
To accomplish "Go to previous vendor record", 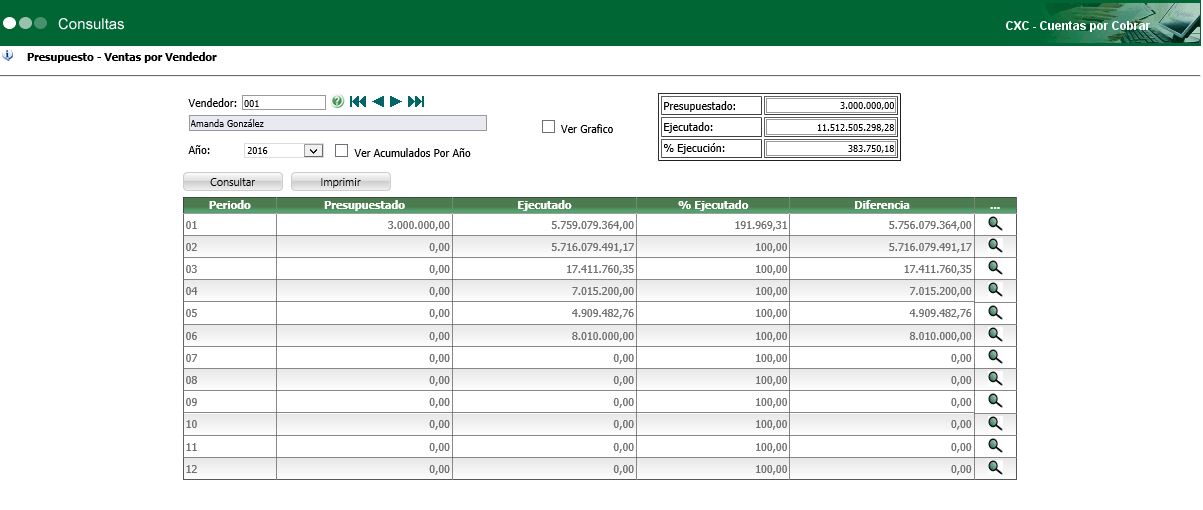I will [x=378, y=102].
